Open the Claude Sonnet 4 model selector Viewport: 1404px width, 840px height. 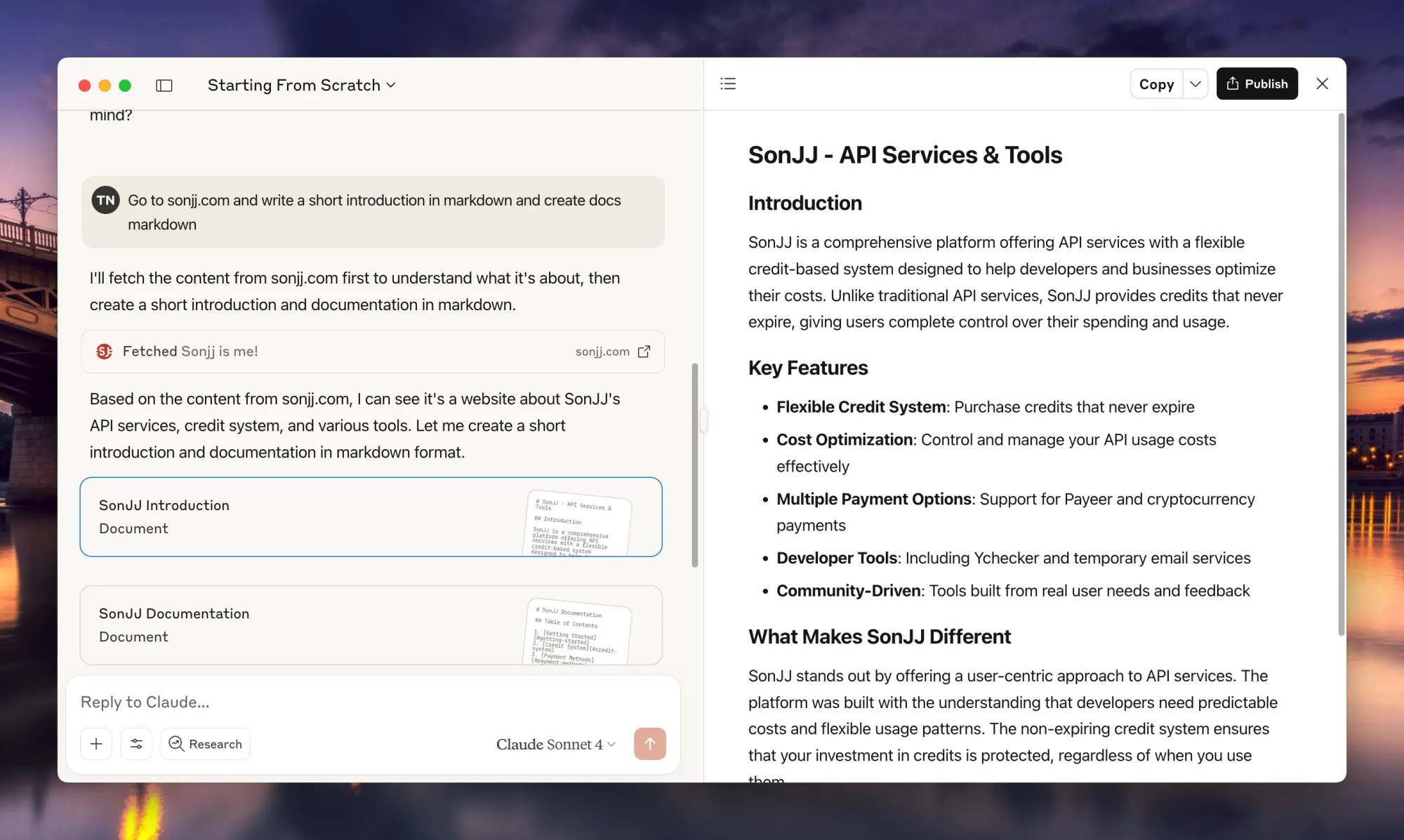point(555,744)
